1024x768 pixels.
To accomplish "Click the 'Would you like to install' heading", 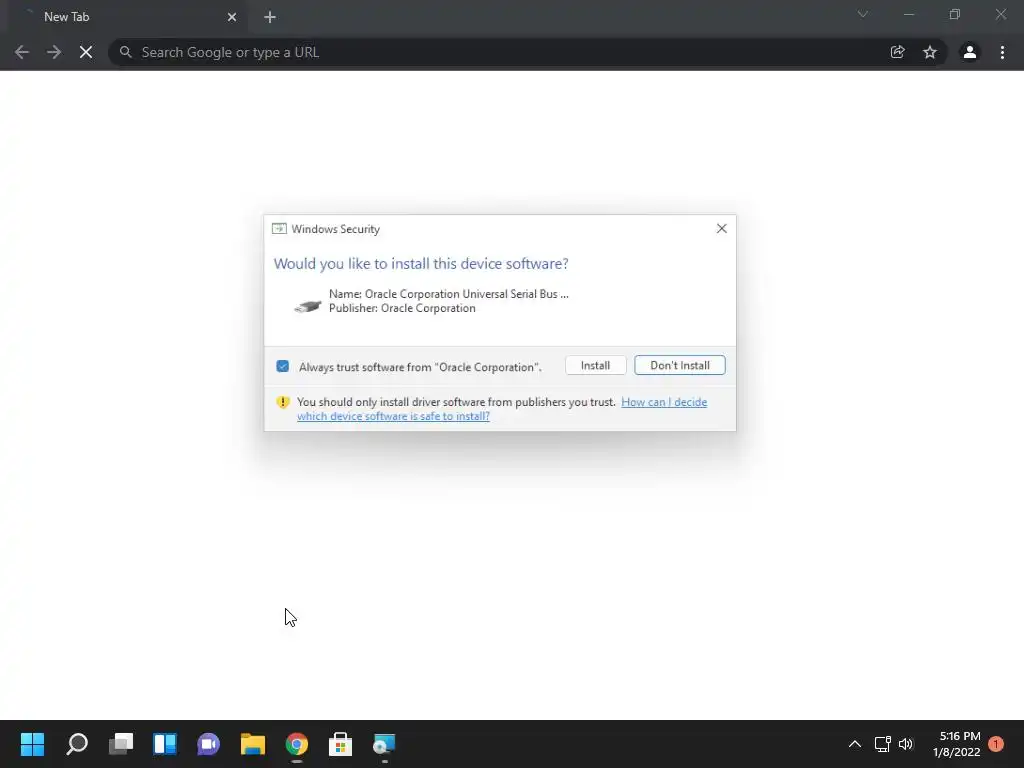I will 421,264.
